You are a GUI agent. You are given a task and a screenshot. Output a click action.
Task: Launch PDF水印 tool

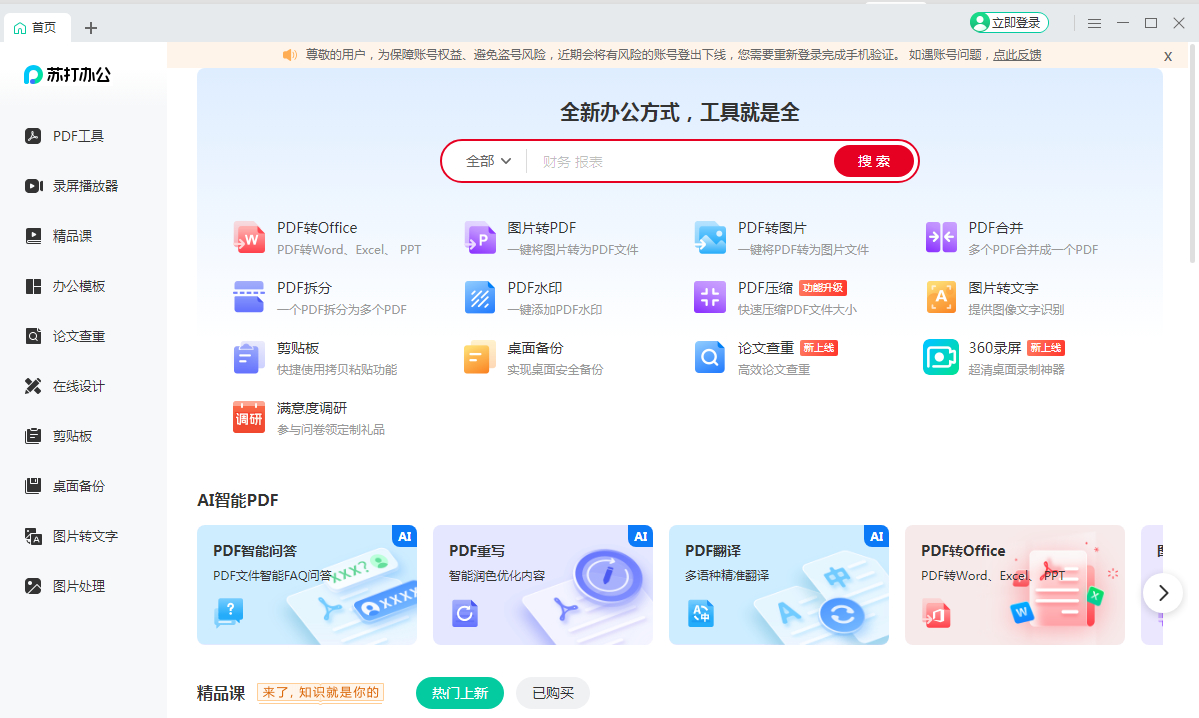[x=534, y=298]
